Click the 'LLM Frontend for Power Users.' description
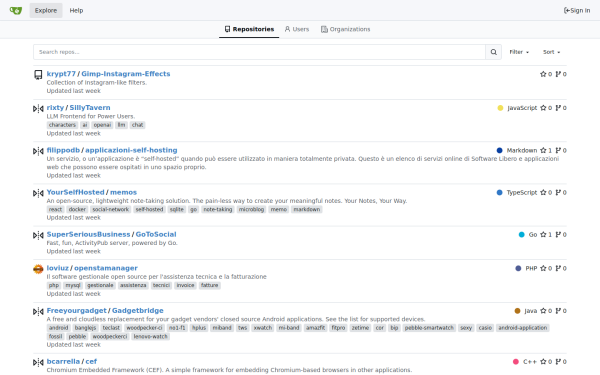600x375 pixels. coord(91,116)
